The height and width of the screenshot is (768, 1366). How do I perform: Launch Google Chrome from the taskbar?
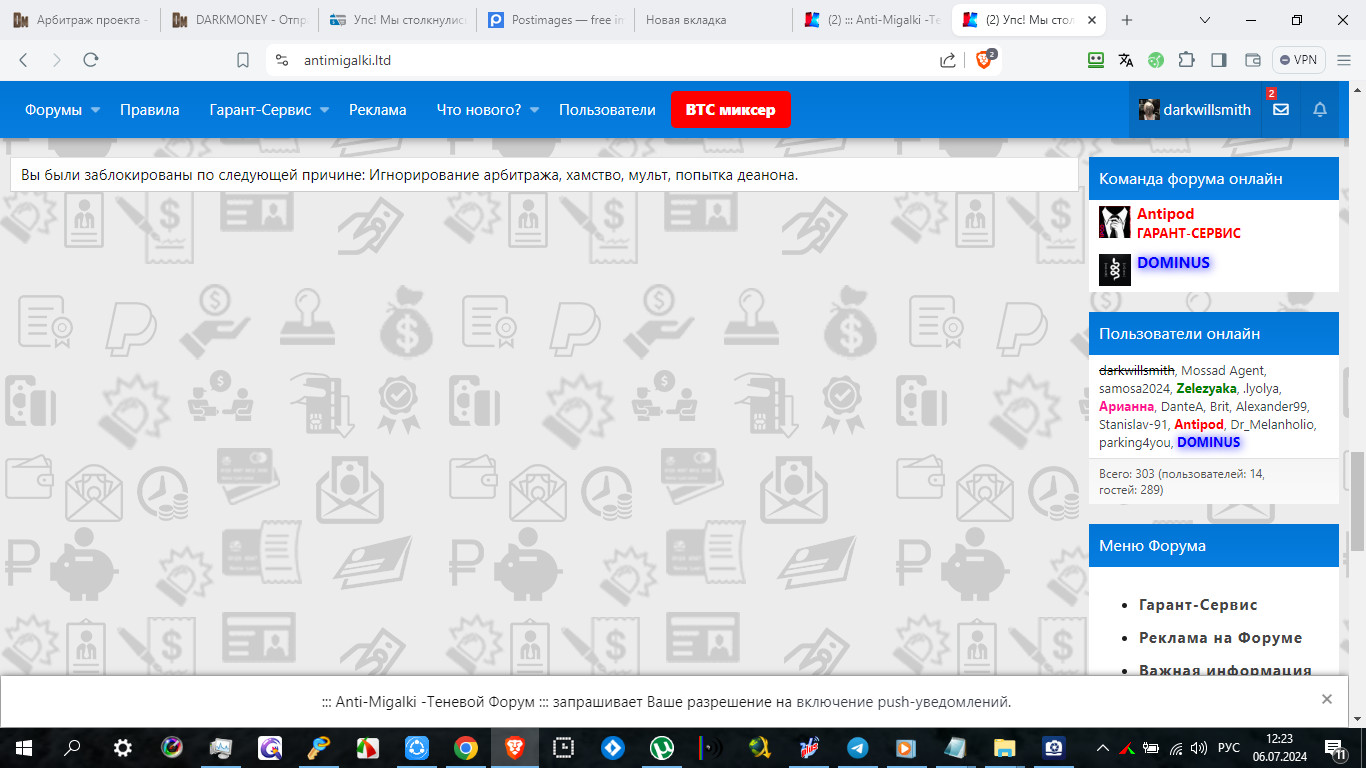[465, 747]
